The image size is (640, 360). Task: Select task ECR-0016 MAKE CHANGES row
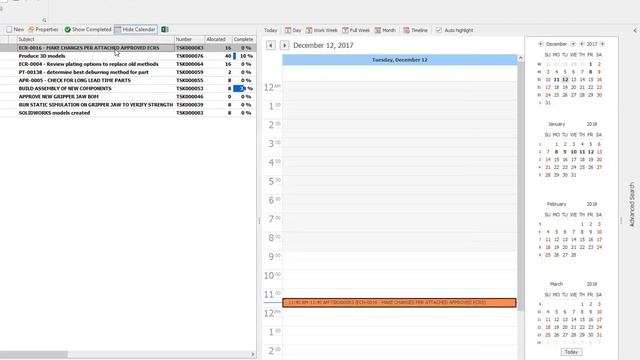127,48
